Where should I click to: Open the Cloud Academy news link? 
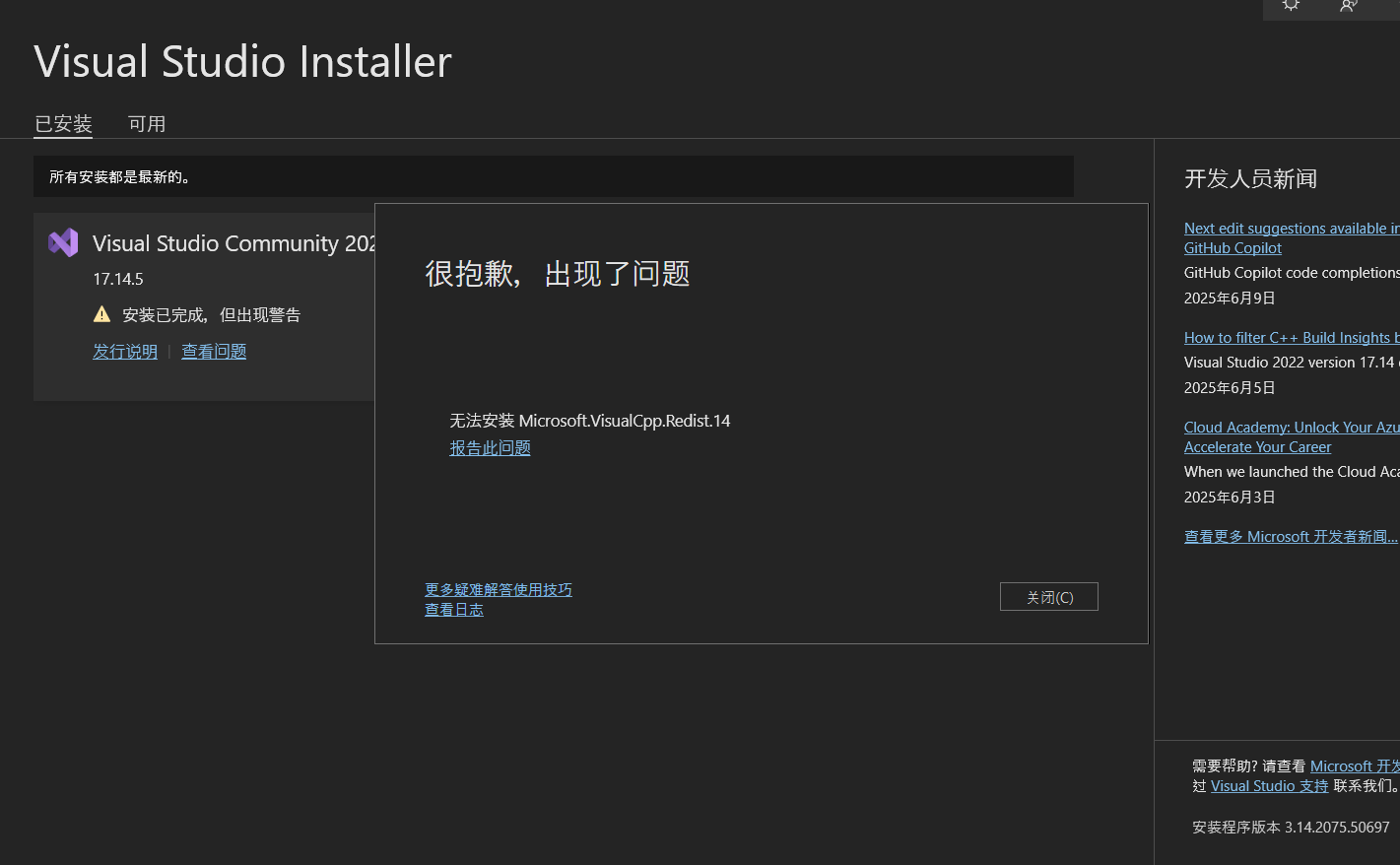click(x=1292, y=437)
